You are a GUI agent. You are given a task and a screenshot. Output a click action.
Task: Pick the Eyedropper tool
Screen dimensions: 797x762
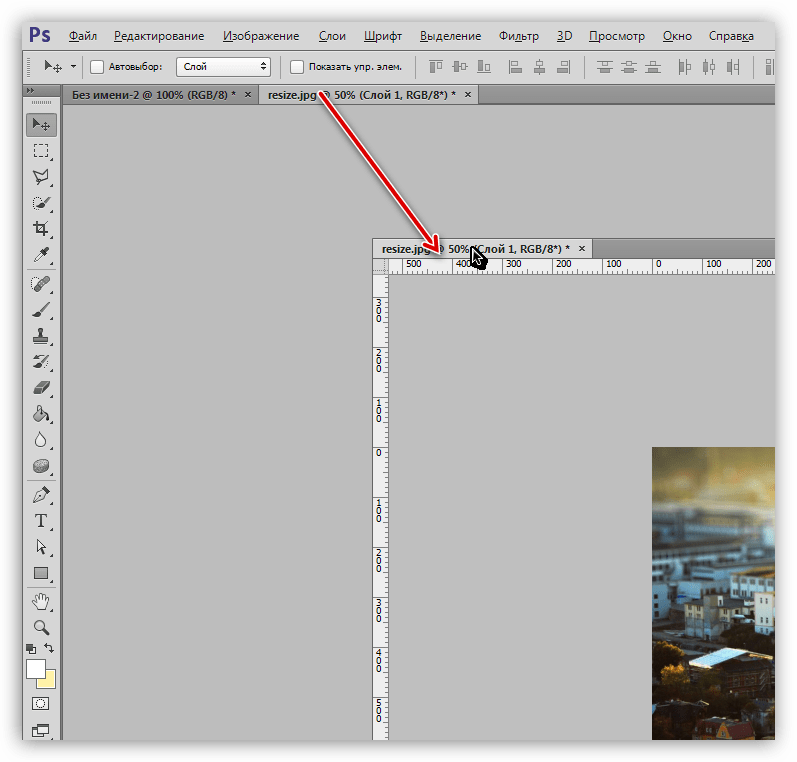click(x=41, y=254)
